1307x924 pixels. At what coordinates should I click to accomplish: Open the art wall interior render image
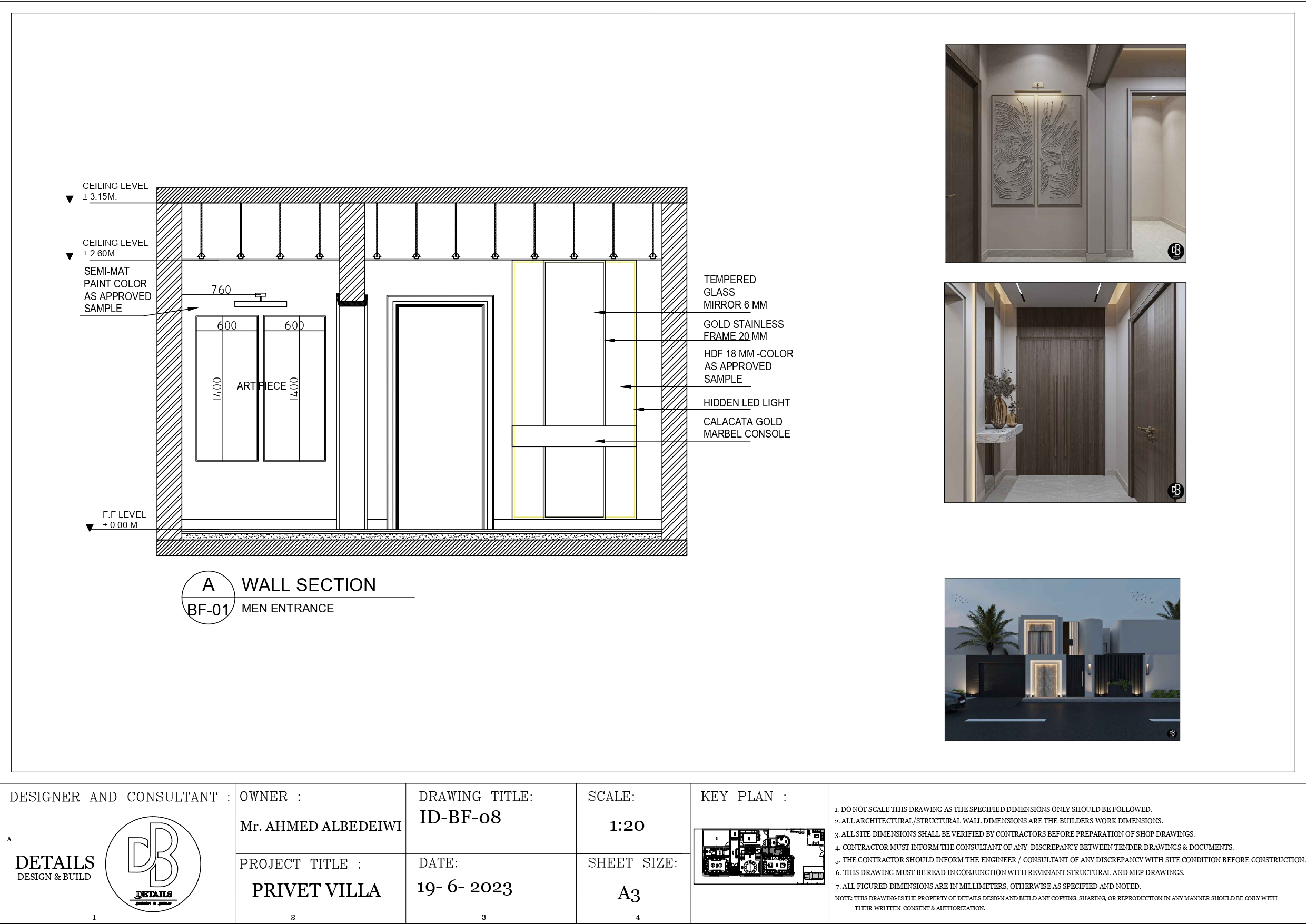coord(1065,153)
